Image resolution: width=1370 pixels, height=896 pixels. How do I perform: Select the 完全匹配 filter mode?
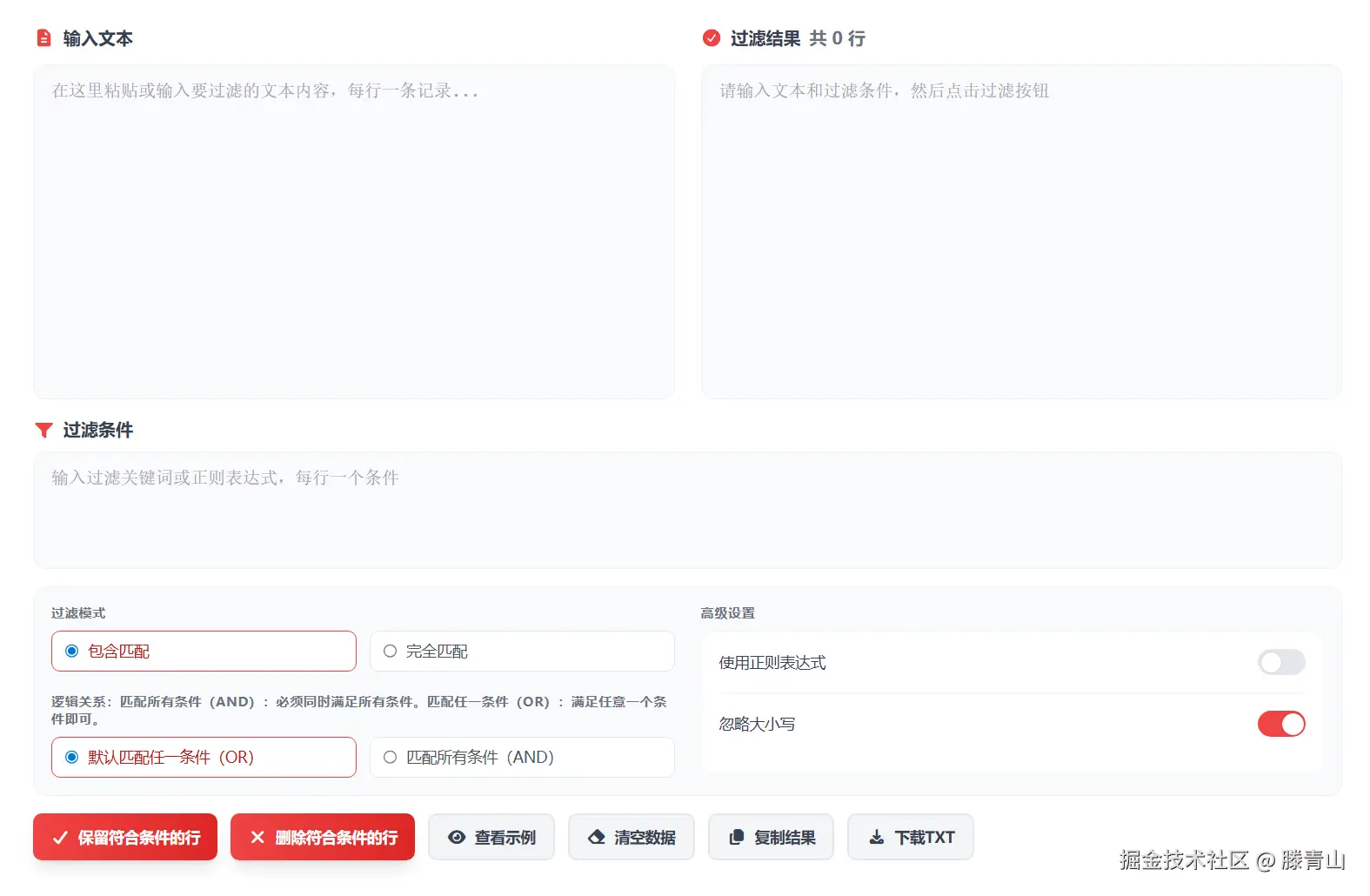(x=522, y=651)
